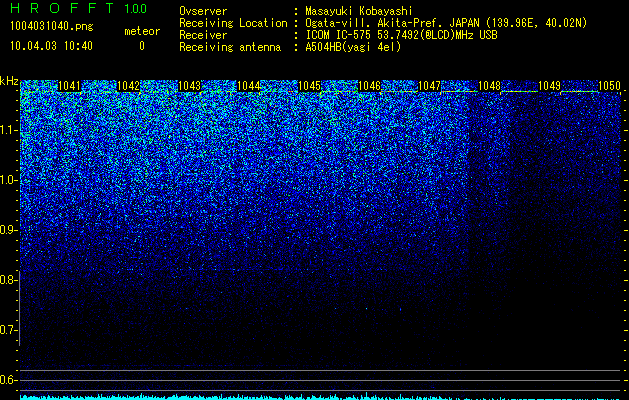This screenshot has width=629, height=400.
Task: Click the 1.0 kHz frequency axis label
Action: pos(8,180)
